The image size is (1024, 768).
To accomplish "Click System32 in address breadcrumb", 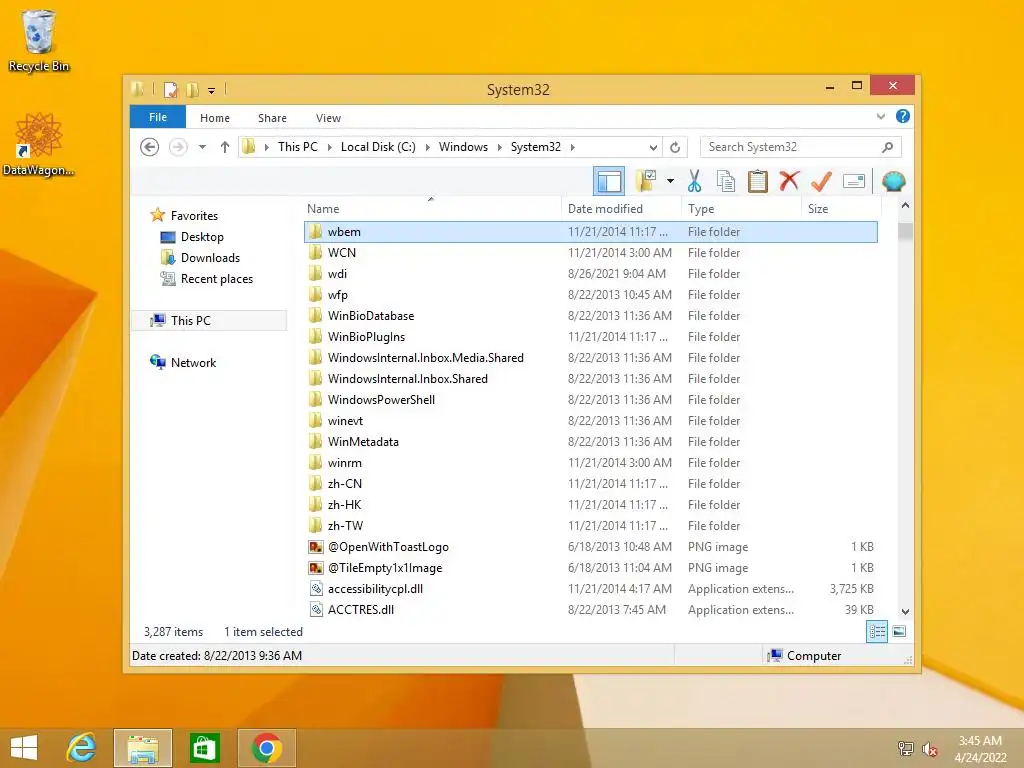I will [x=536, y=147].
